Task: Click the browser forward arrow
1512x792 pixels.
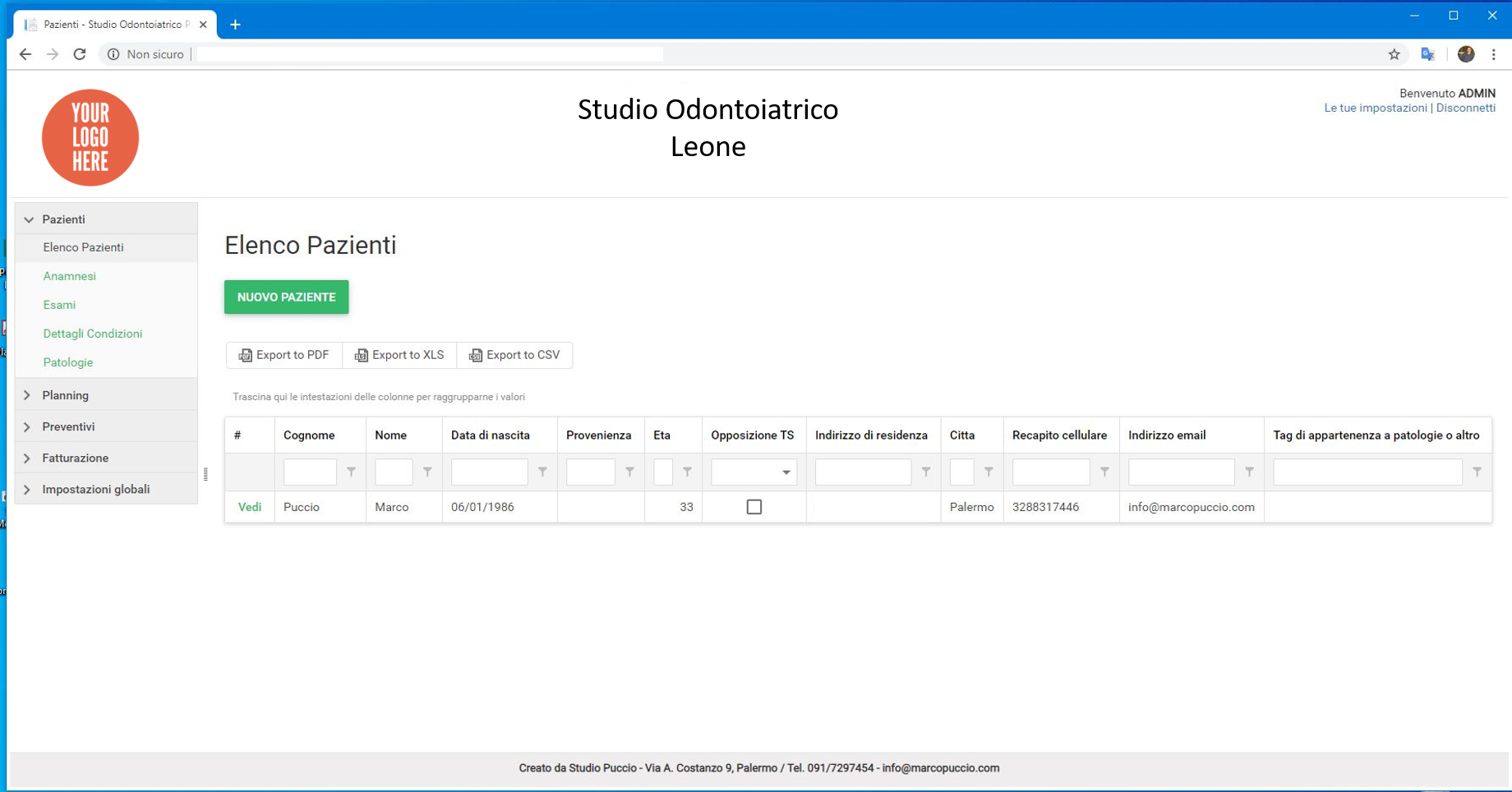Action: (x=53, y=54)
